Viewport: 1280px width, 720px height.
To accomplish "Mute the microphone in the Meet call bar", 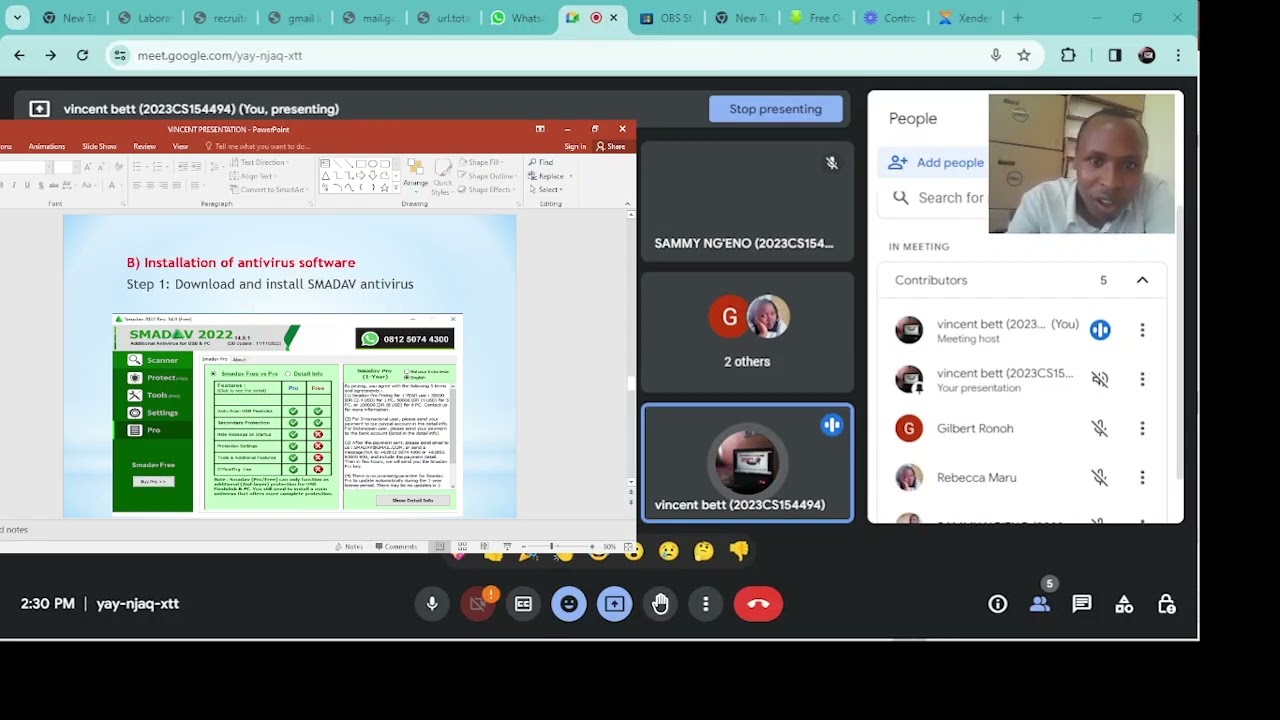I will pyautogui.click(x=432, y=604).
